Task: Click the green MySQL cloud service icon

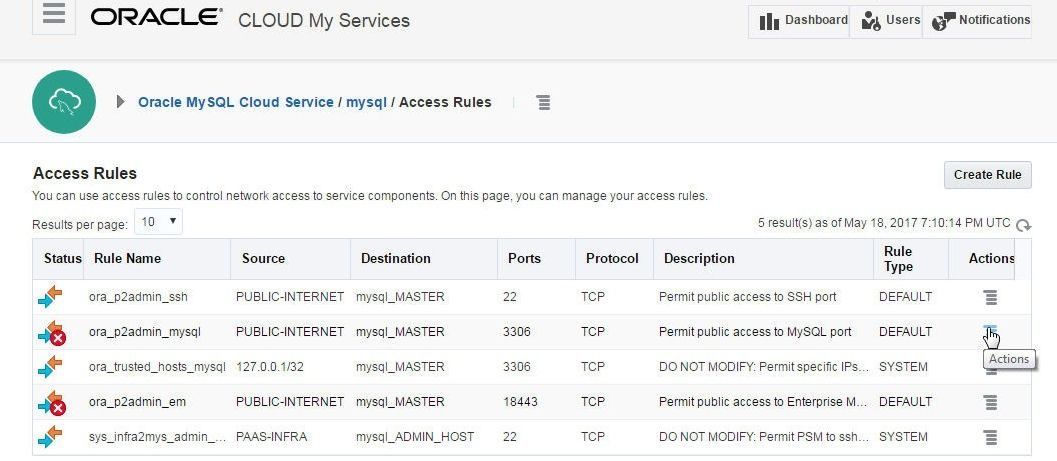Action: pos(64,102)
